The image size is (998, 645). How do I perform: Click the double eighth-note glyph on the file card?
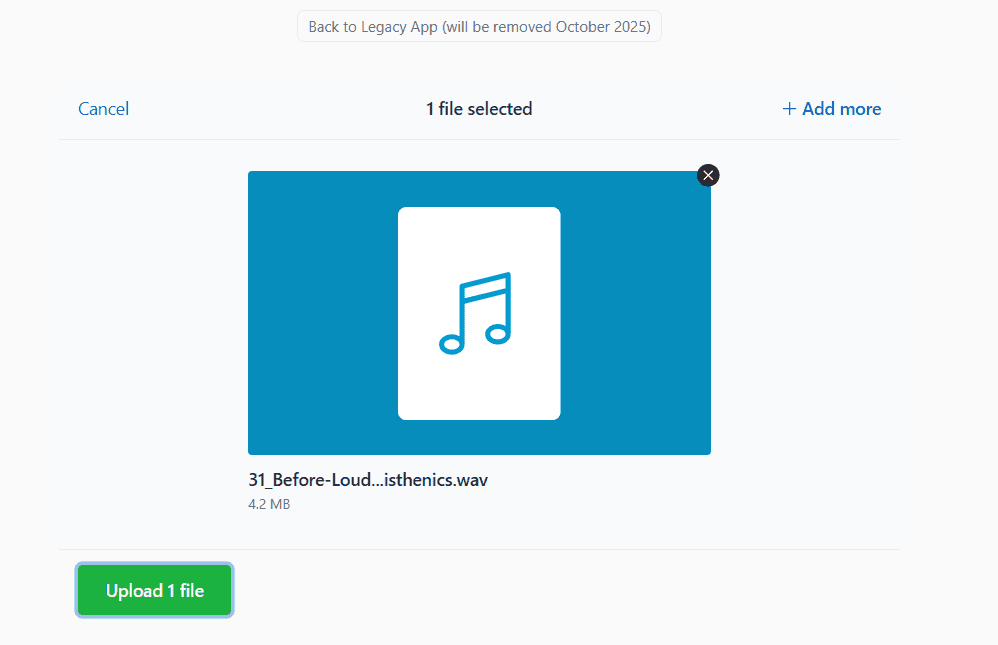click(476, 313)
